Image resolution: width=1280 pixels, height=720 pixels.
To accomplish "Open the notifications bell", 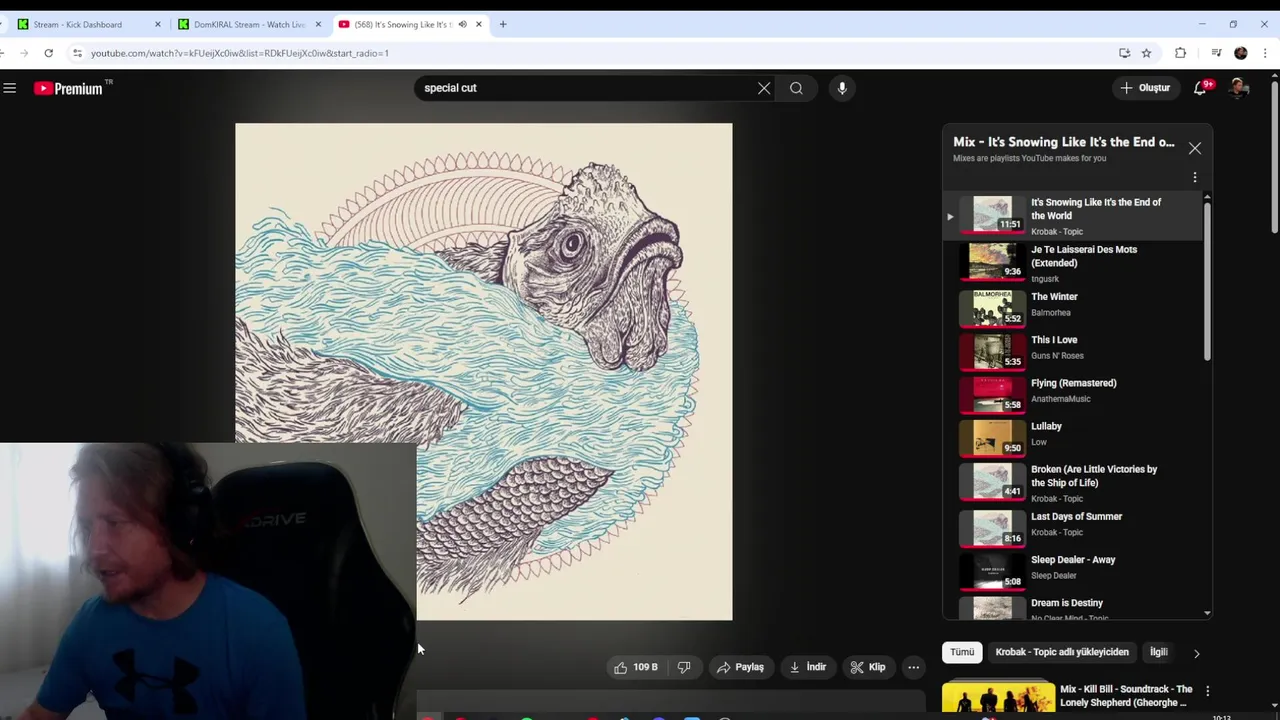I will [1200, 88].
